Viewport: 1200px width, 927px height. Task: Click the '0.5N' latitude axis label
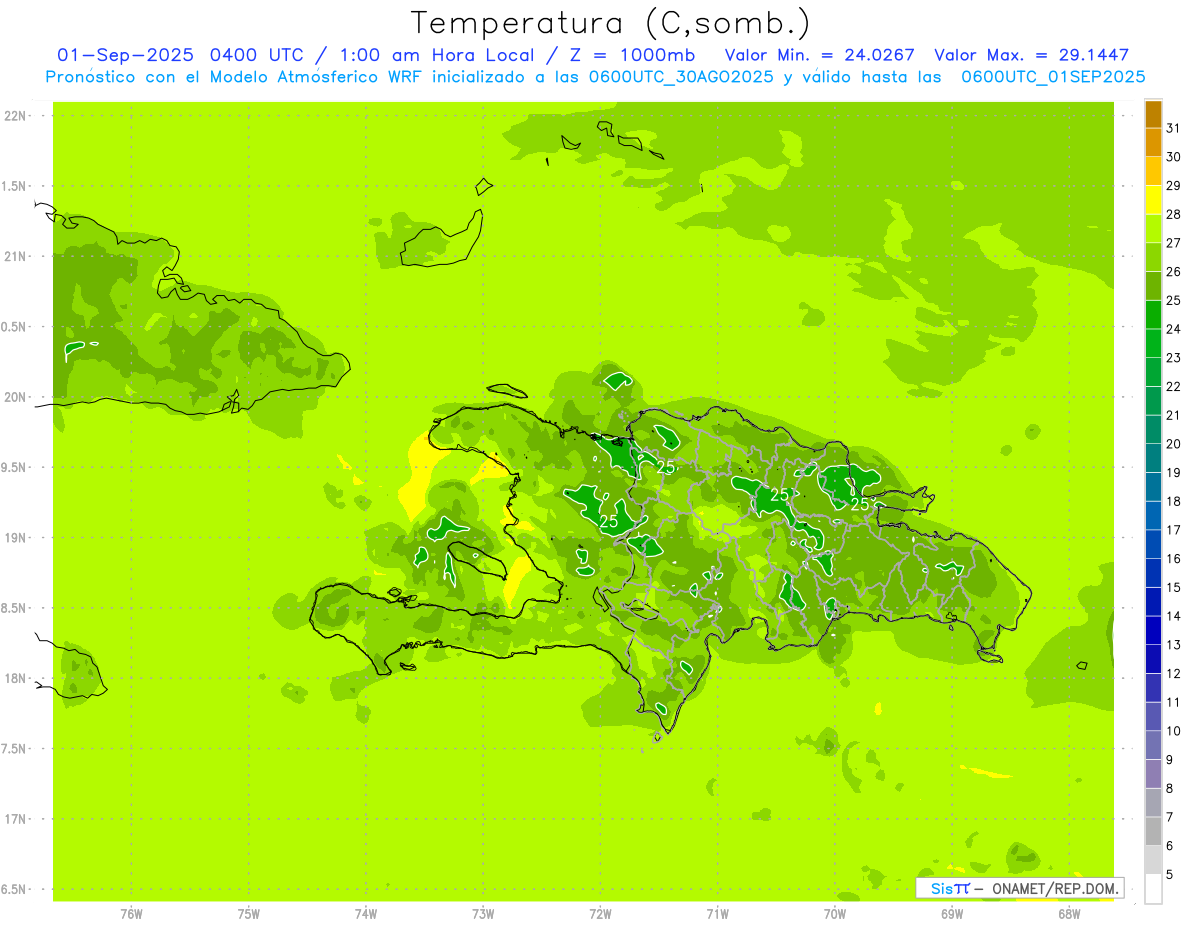(15, 327)
